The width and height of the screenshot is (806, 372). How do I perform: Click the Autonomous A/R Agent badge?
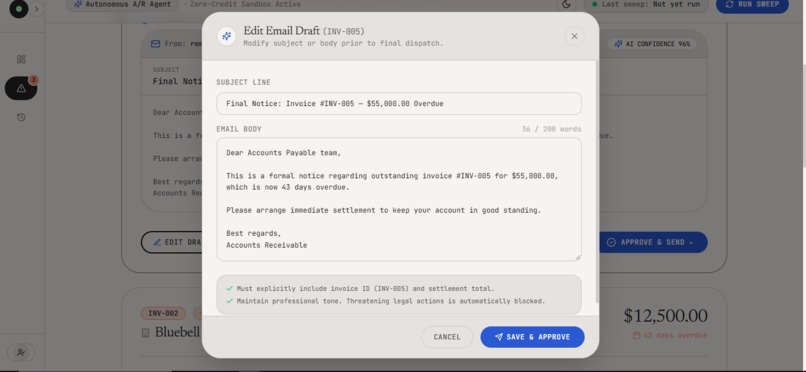[x=122, y=5]
